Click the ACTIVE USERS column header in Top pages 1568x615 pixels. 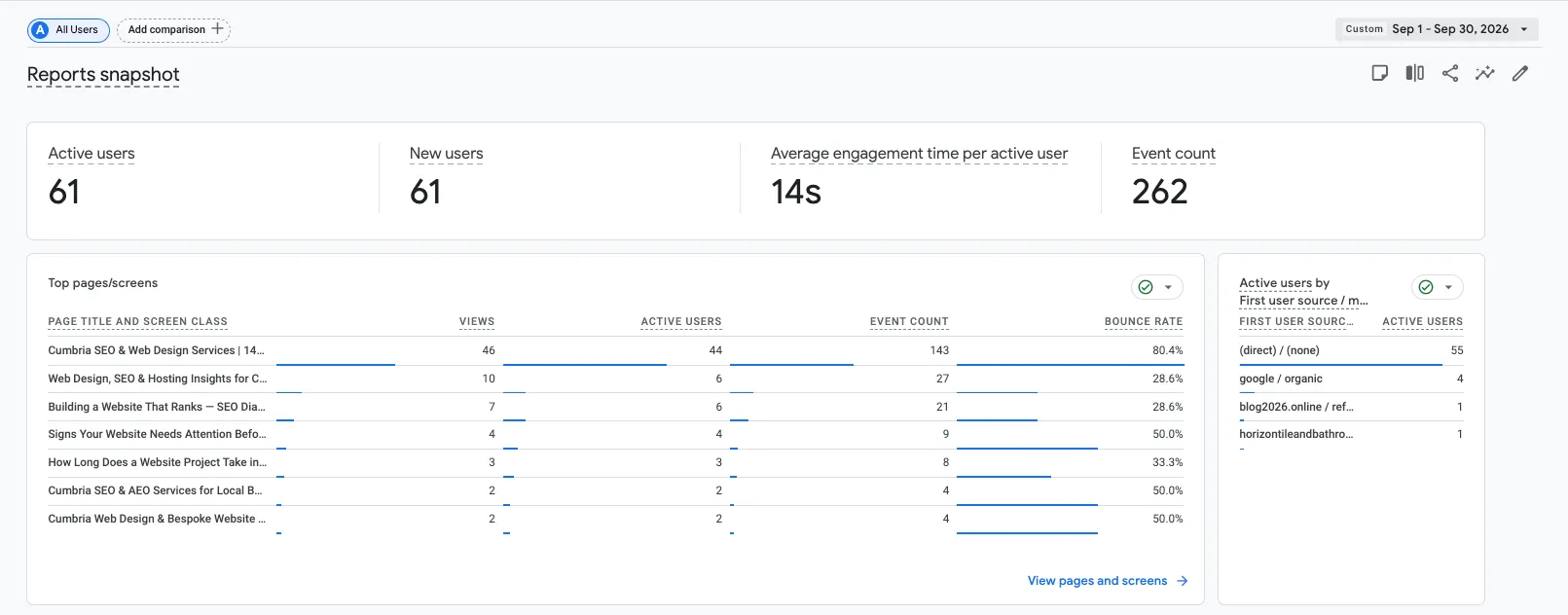pyautogui.click(x=681, y=322)
